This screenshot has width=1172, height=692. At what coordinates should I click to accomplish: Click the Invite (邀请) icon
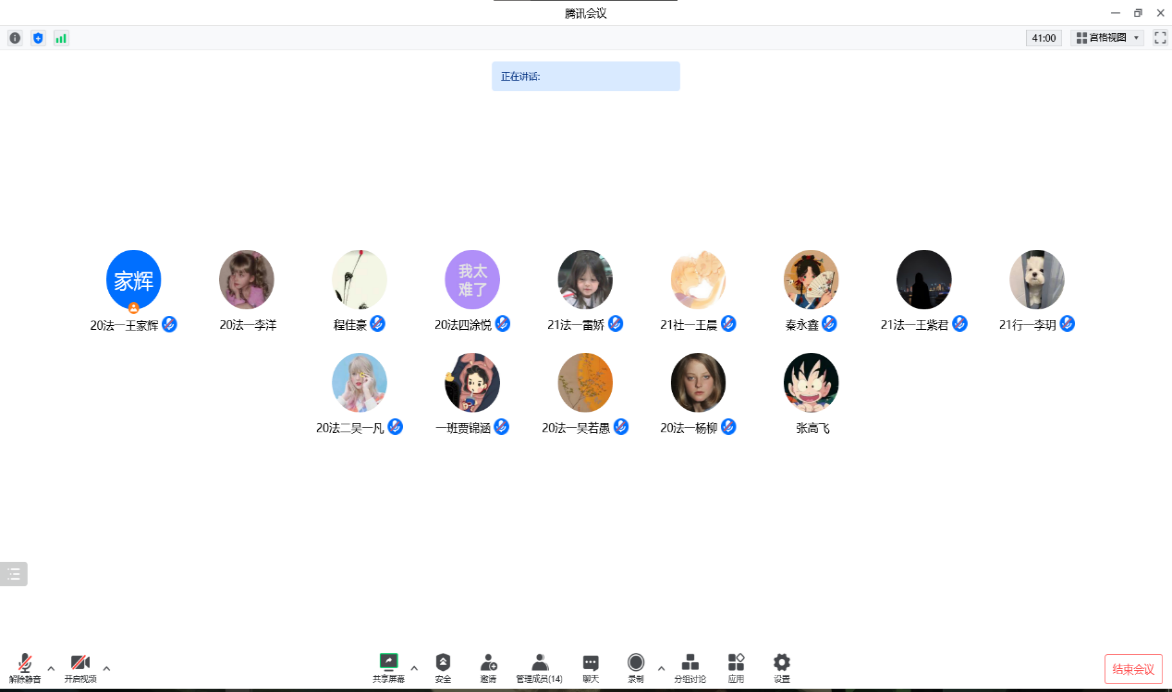(488, 663)
